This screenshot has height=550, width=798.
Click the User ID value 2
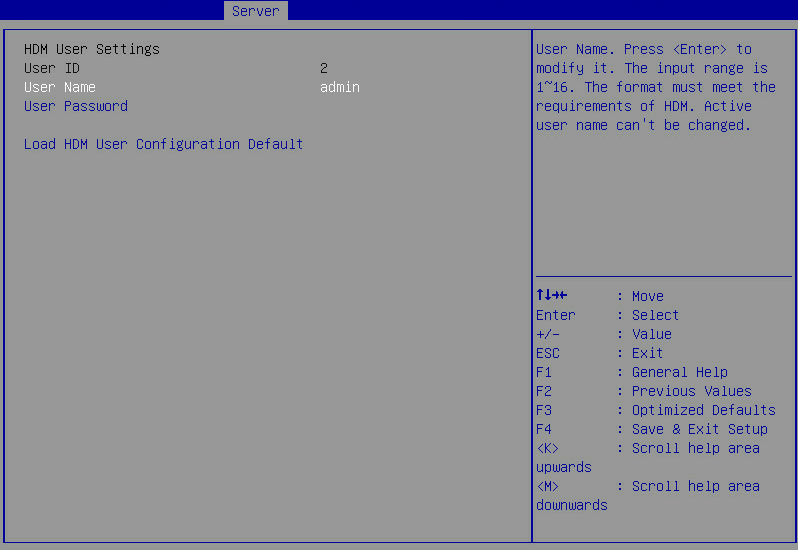click(x=324, y=68)
